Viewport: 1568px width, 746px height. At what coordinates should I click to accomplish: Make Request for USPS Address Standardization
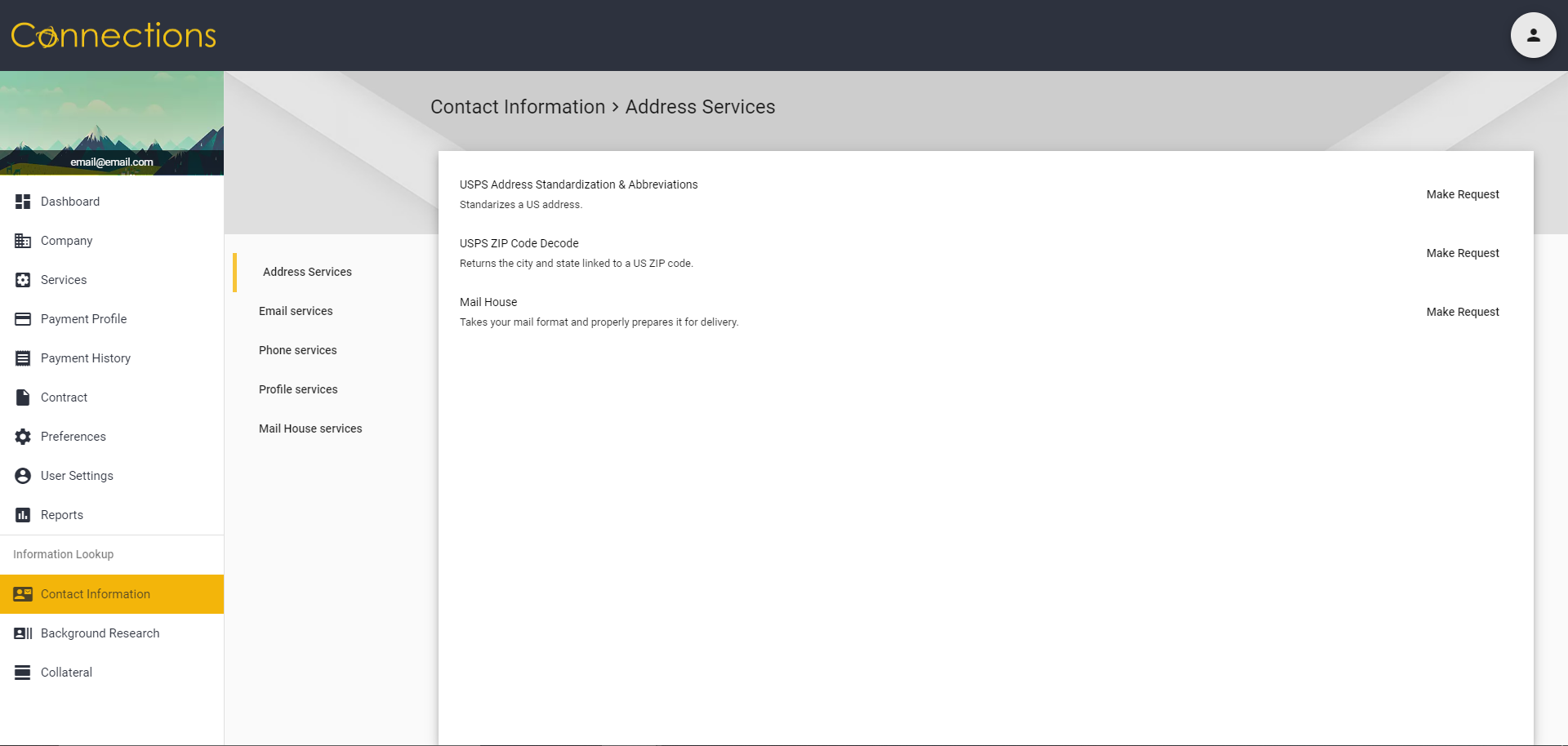(1463, 194)
